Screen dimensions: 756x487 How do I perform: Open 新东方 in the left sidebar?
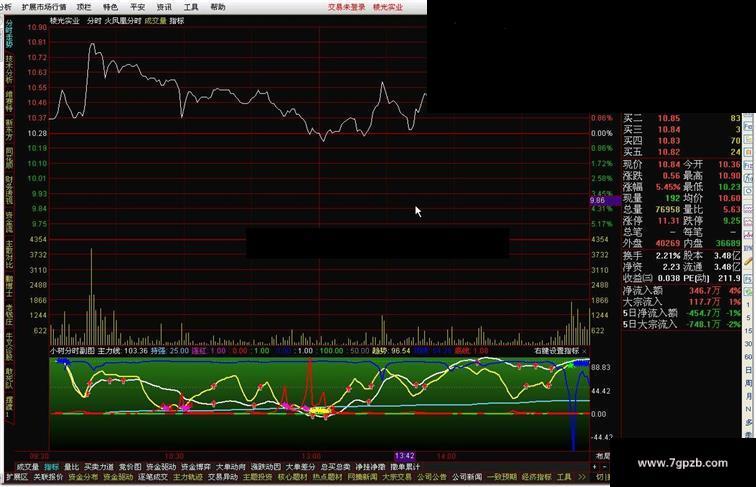(x=9, y=130)
